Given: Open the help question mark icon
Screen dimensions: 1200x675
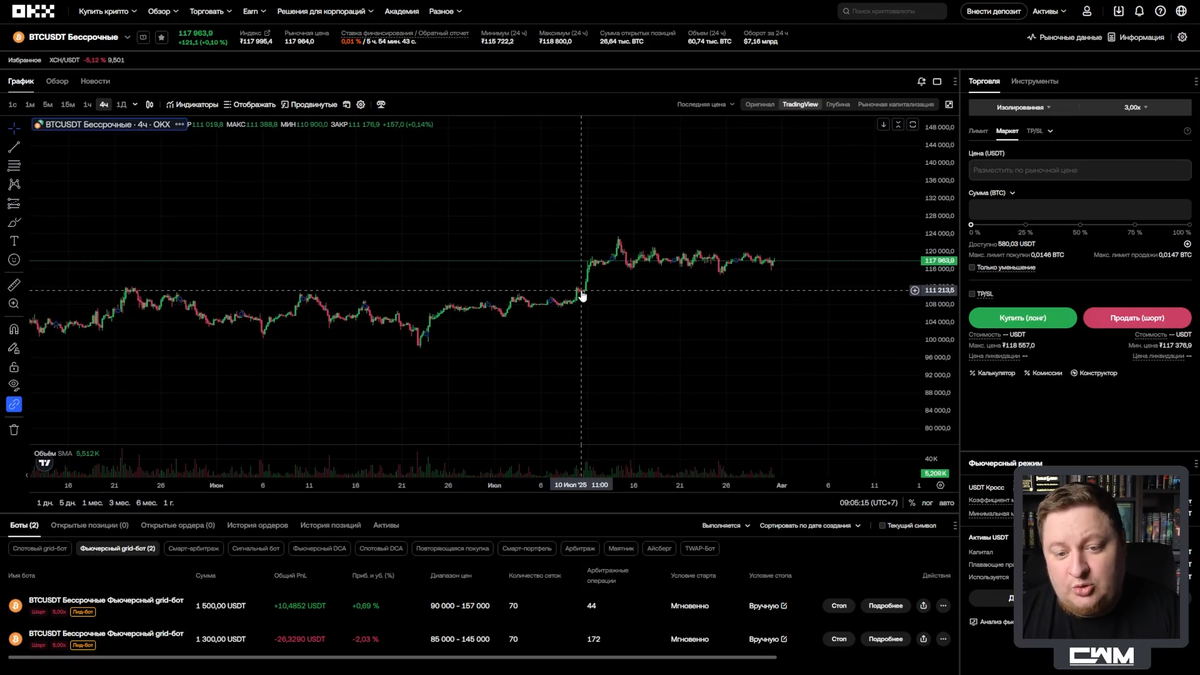Looking at the screenshot, I should click(x=1160, y=11).
